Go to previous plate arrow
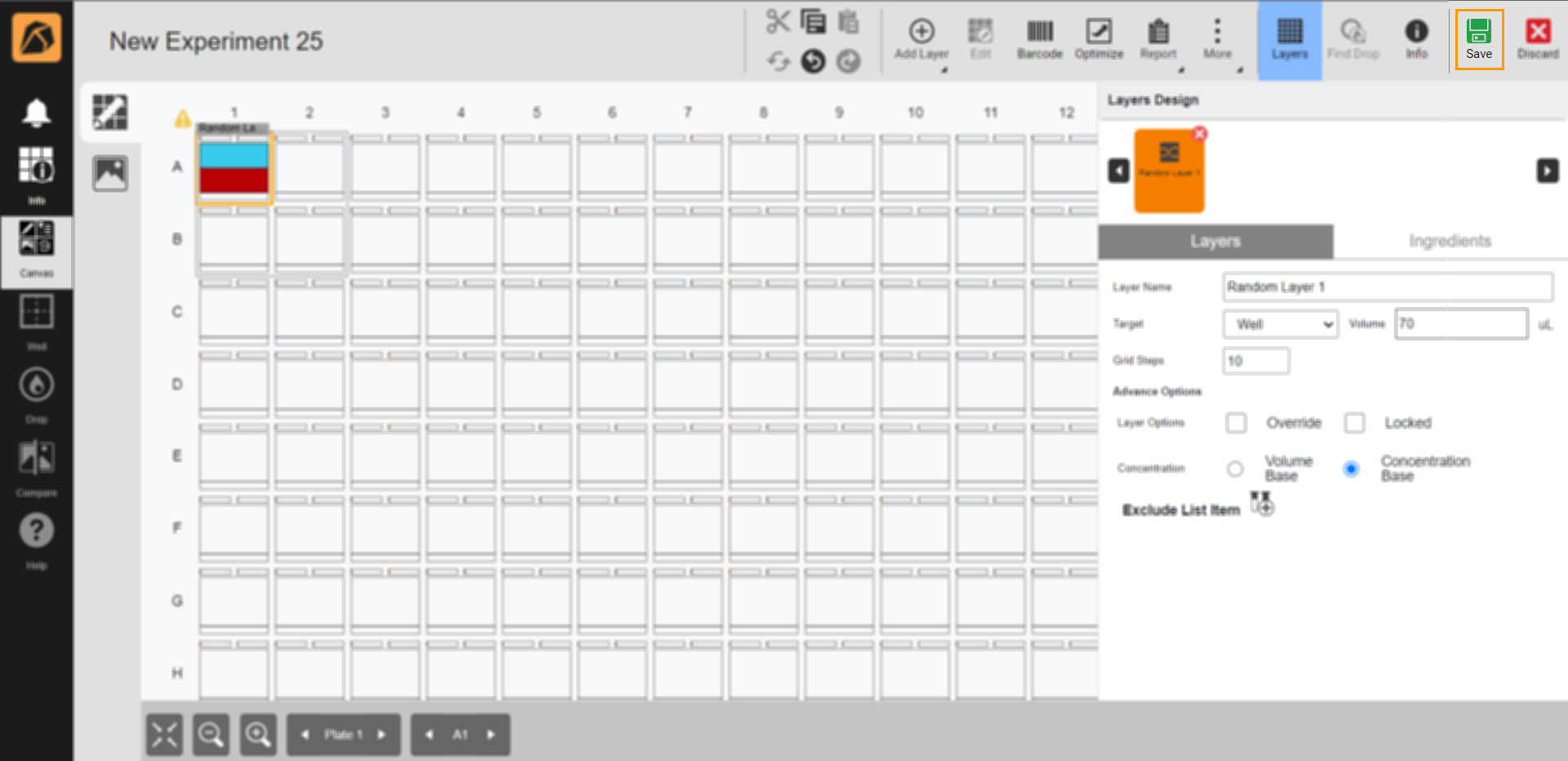The image size is (1568, 761). click(x=305, y=735)
